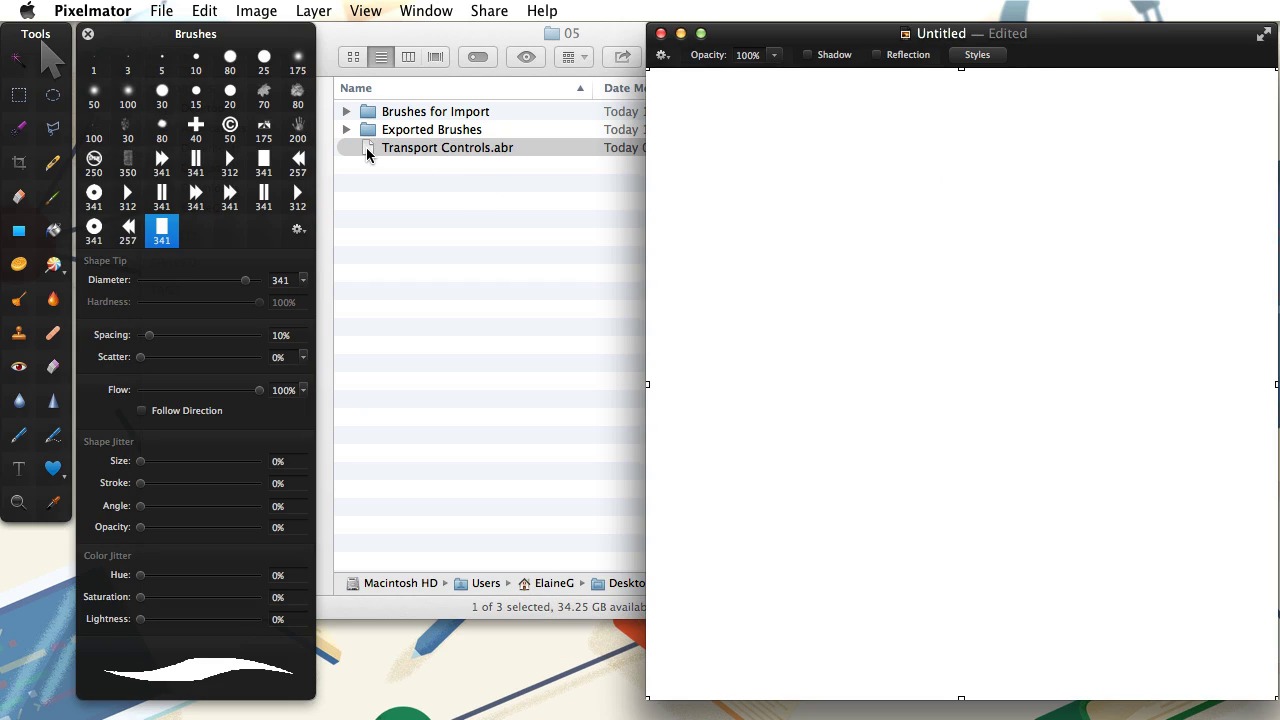
Task: Choose the Burn flame tool
Action: click(x=53, y=299)
